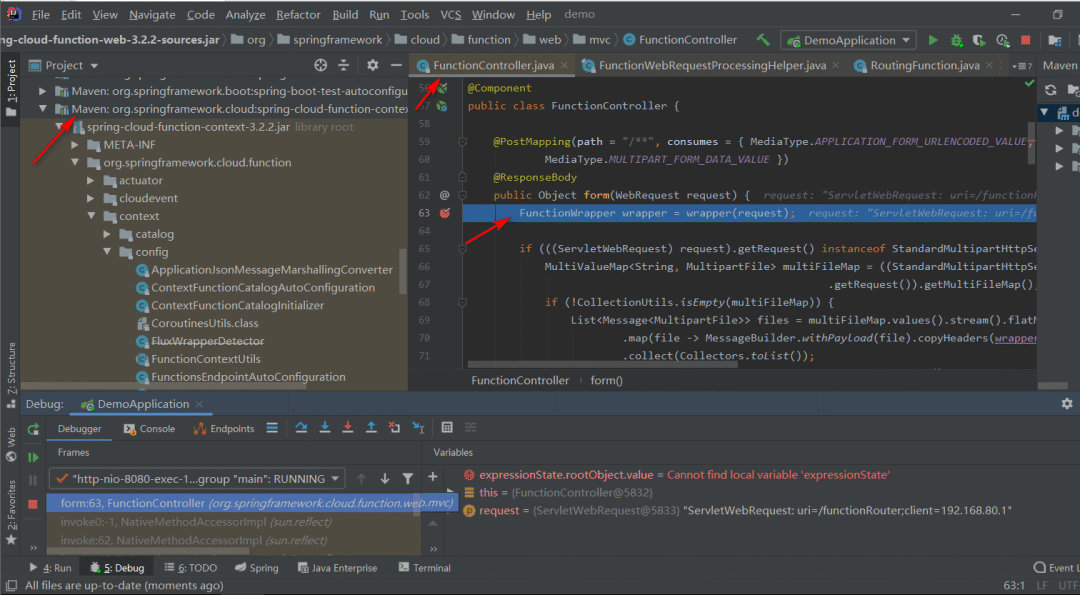The height and width of the screenshot is (595, 1080).
Task: Open the 6: TODO tool window
Action: tap(191, 568)
